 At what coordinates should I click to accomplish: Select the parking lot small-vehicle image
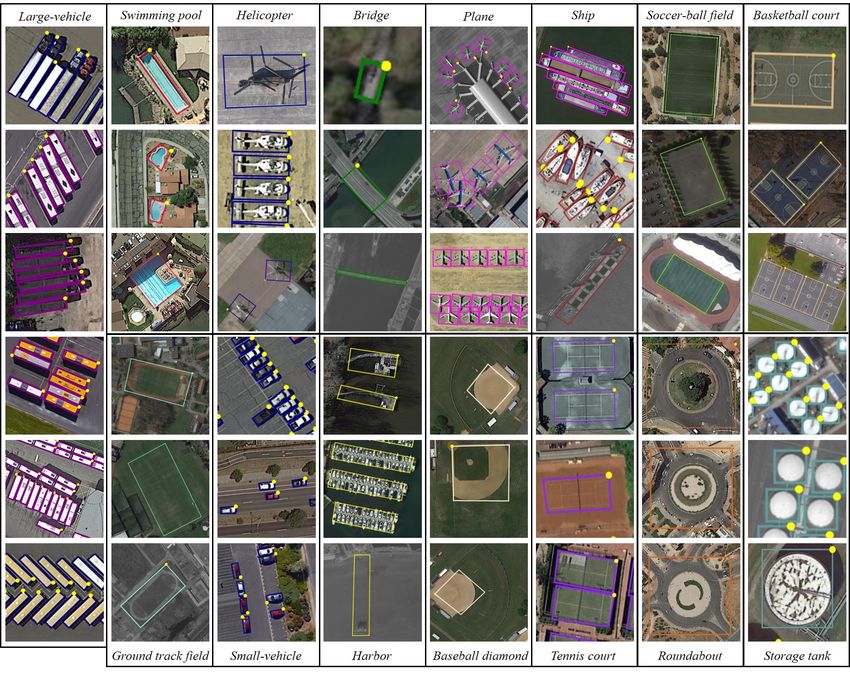266,385
